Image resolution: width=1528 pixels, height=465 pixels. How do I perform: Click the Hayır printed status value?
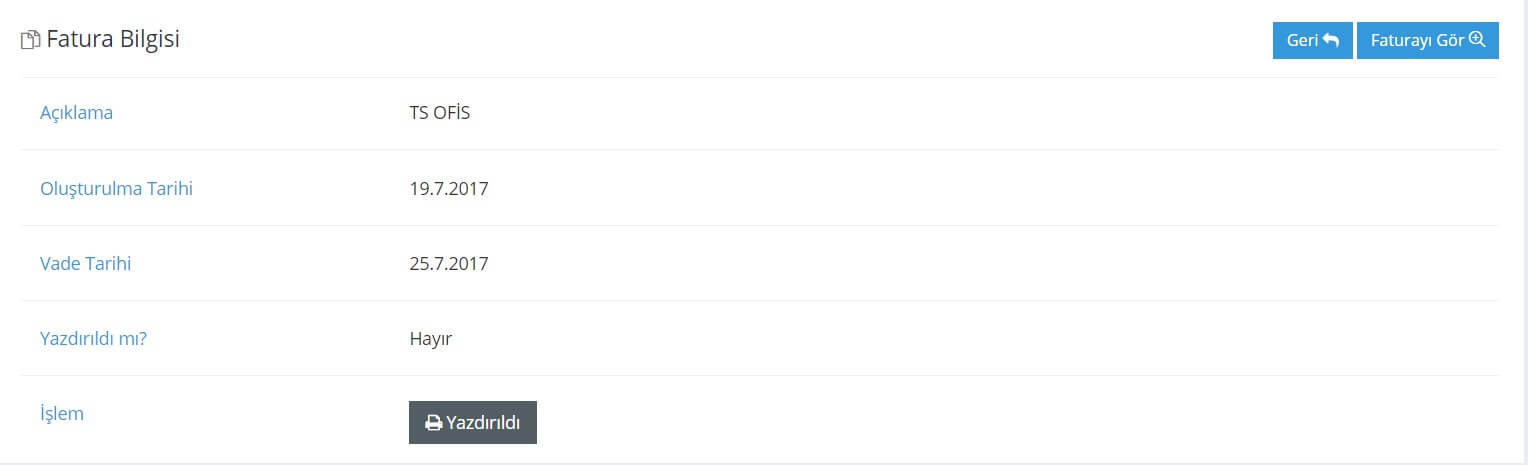431,339
